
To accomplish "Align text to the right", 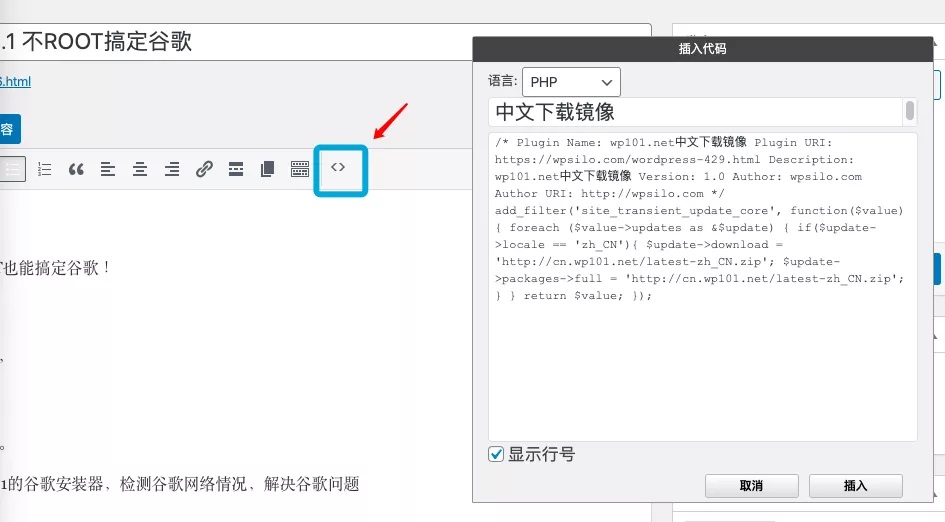I will tap(172, 169).
